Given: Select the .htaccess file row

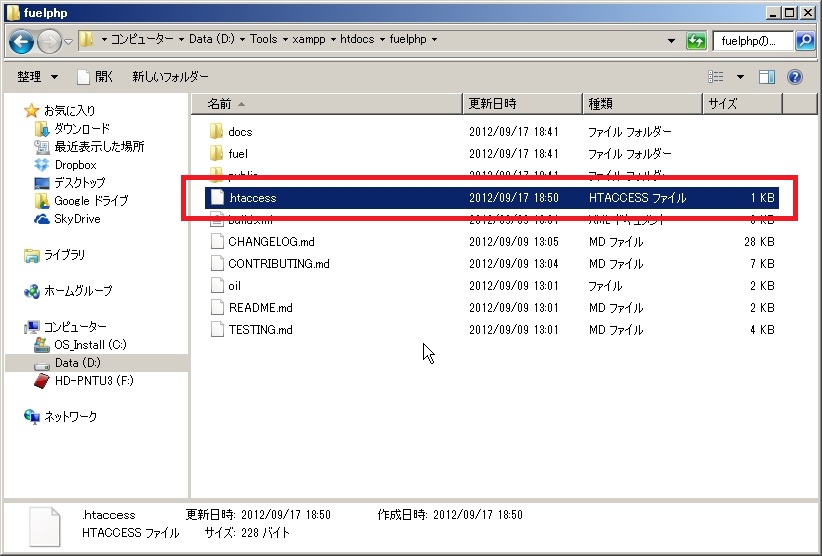Looking at the screenshot, I should [x=492, y=198].
